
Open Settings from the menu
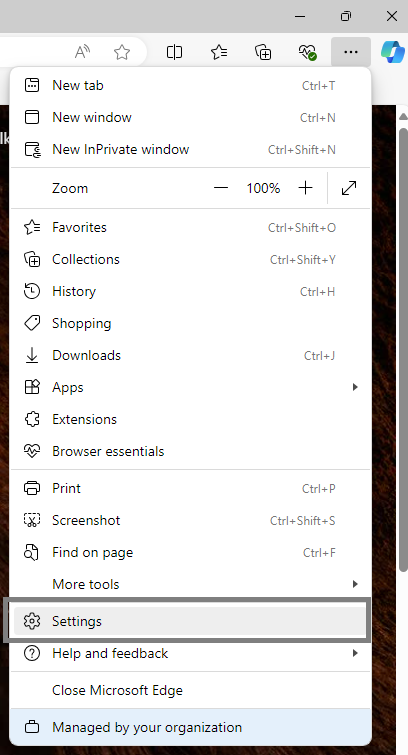(191, 621)
